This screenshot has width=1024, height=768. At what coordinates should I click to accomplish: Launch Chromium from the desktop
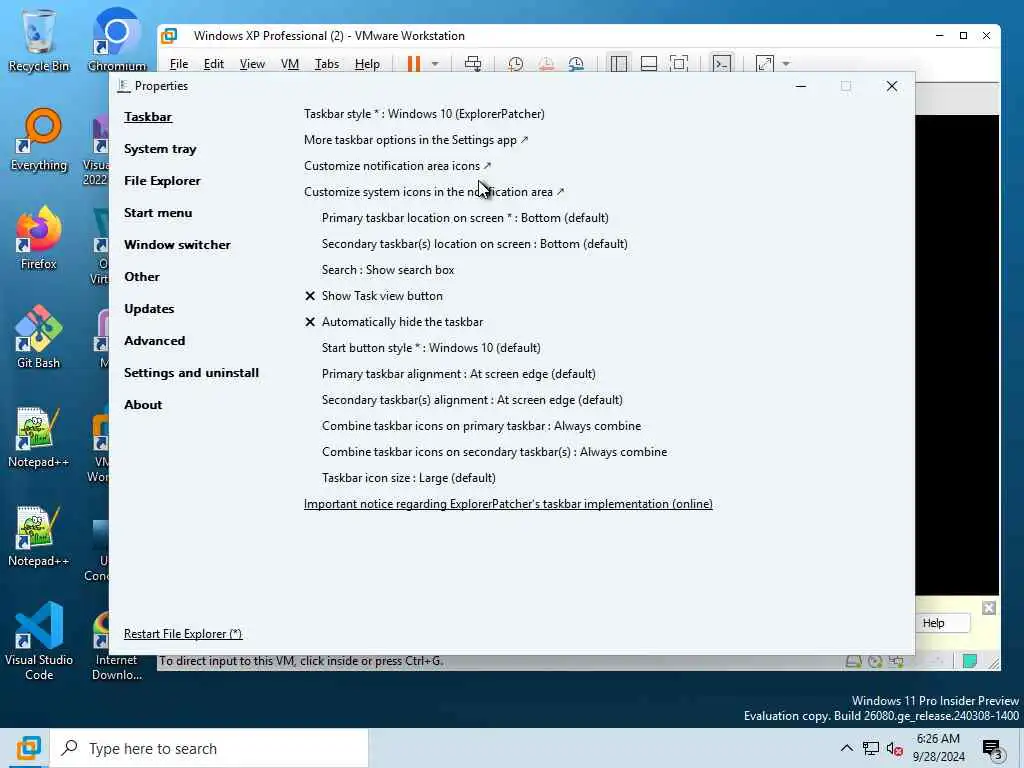click(116, 40)
